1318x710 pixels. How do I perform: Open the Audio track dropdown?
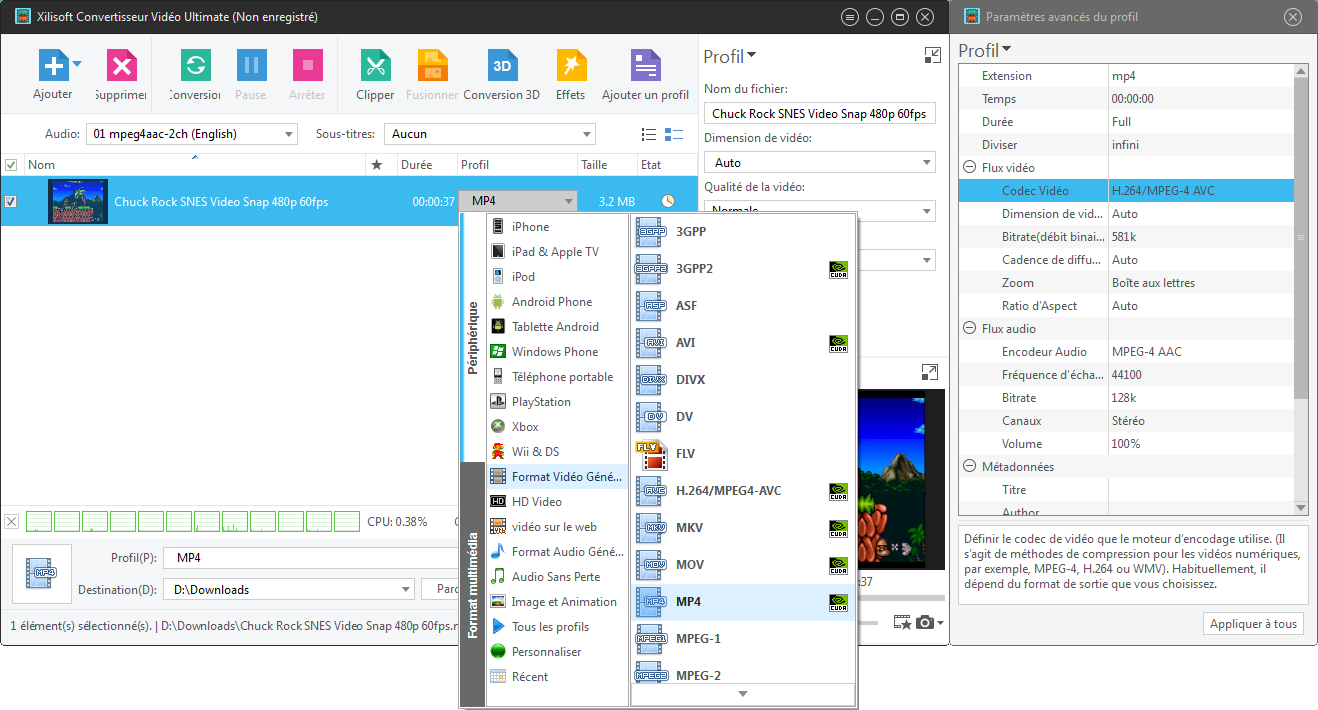point(192,134)
